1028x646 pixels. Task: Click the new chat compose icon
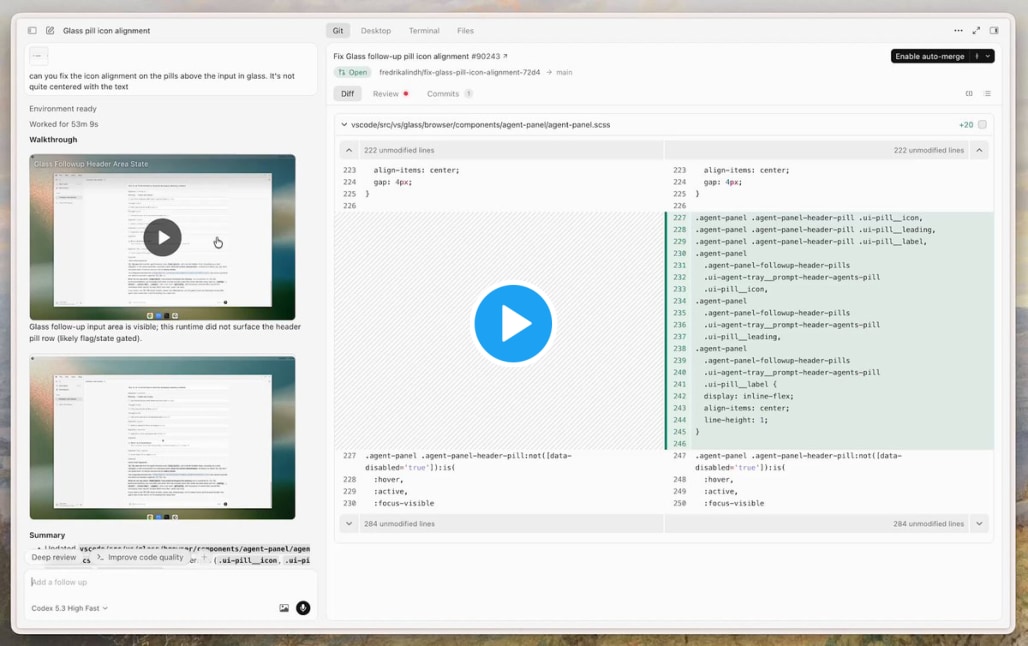coord(50,31)
